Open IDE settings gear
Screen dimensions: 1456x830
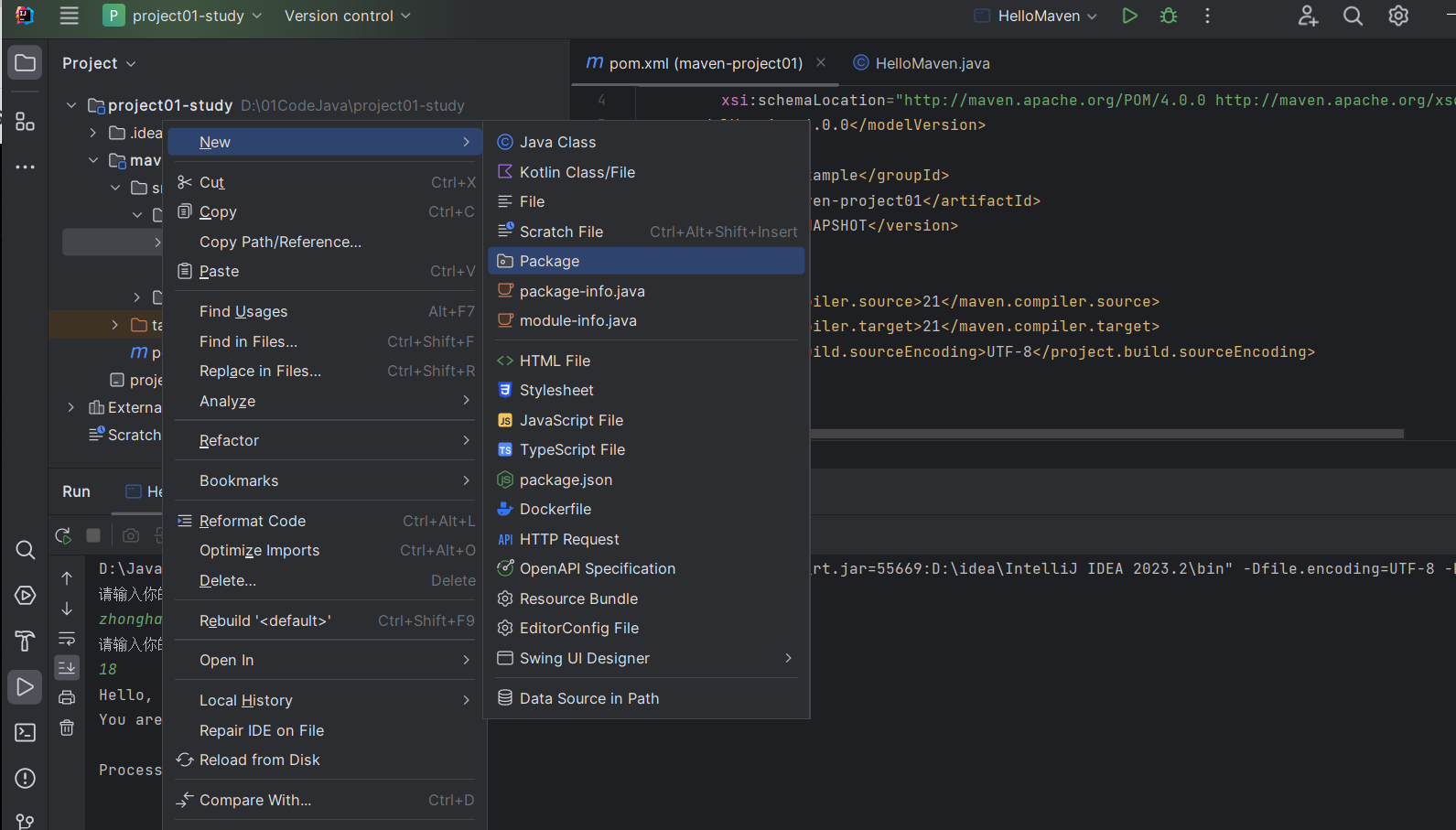[x=1398, y=16]
